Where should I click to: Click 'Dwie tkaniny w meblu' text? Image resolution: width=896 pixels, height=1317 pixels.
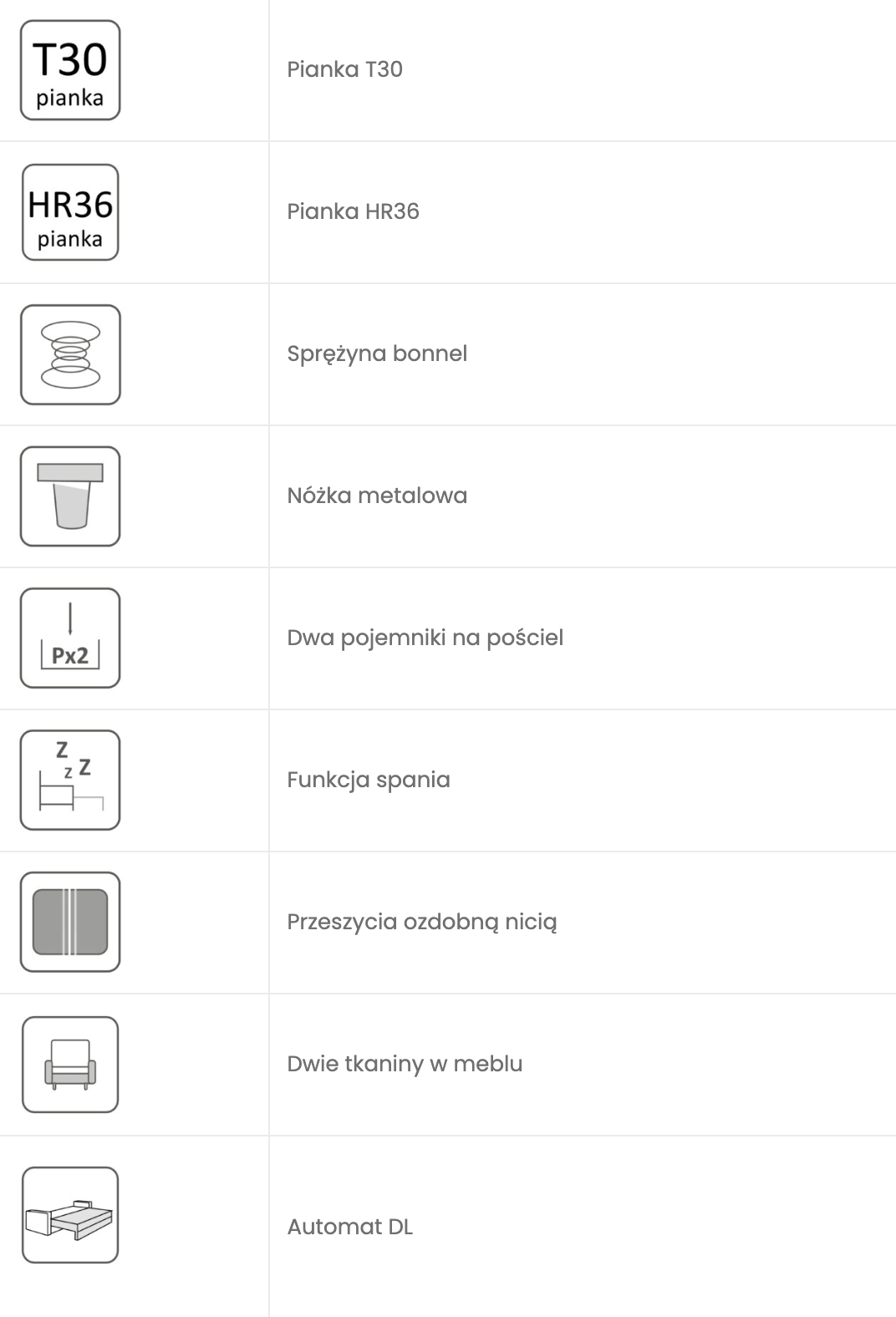tap(405, 1064)
